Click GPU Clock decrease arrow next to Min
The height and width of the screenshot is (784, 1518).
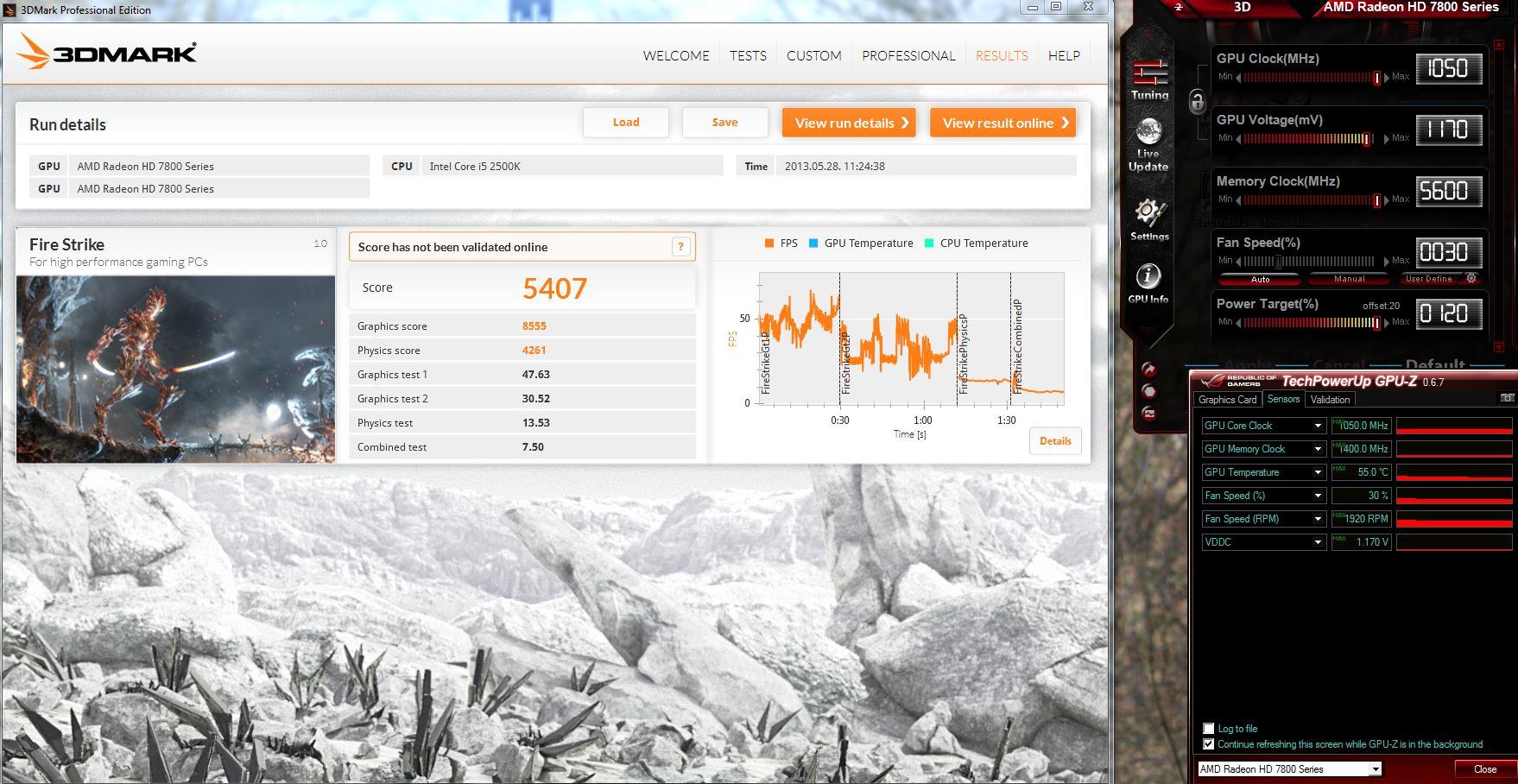1238,78
